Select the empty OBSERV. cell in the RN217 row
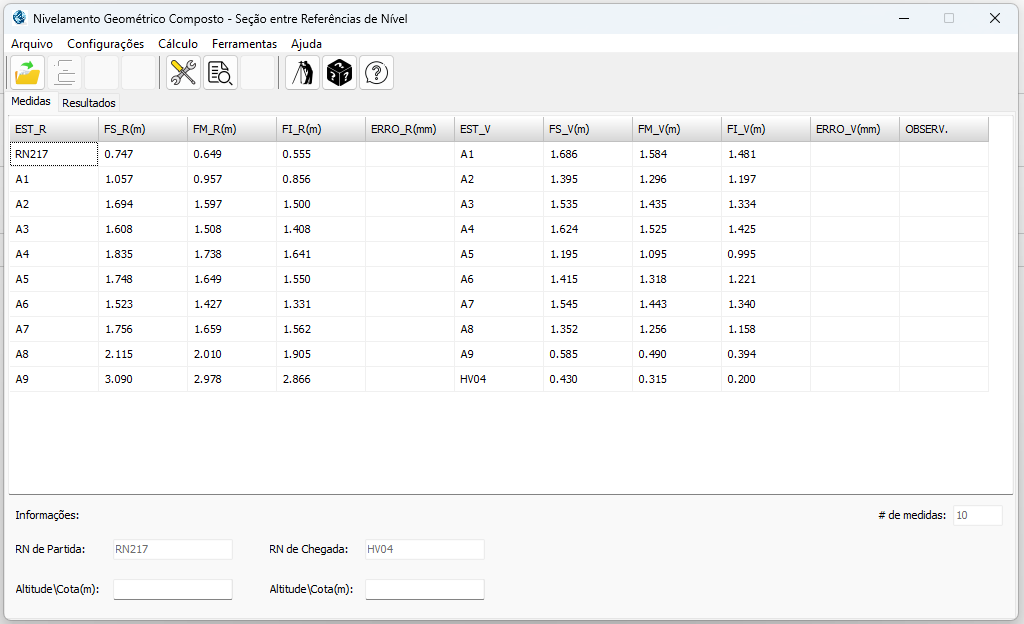 pos(944,154)
